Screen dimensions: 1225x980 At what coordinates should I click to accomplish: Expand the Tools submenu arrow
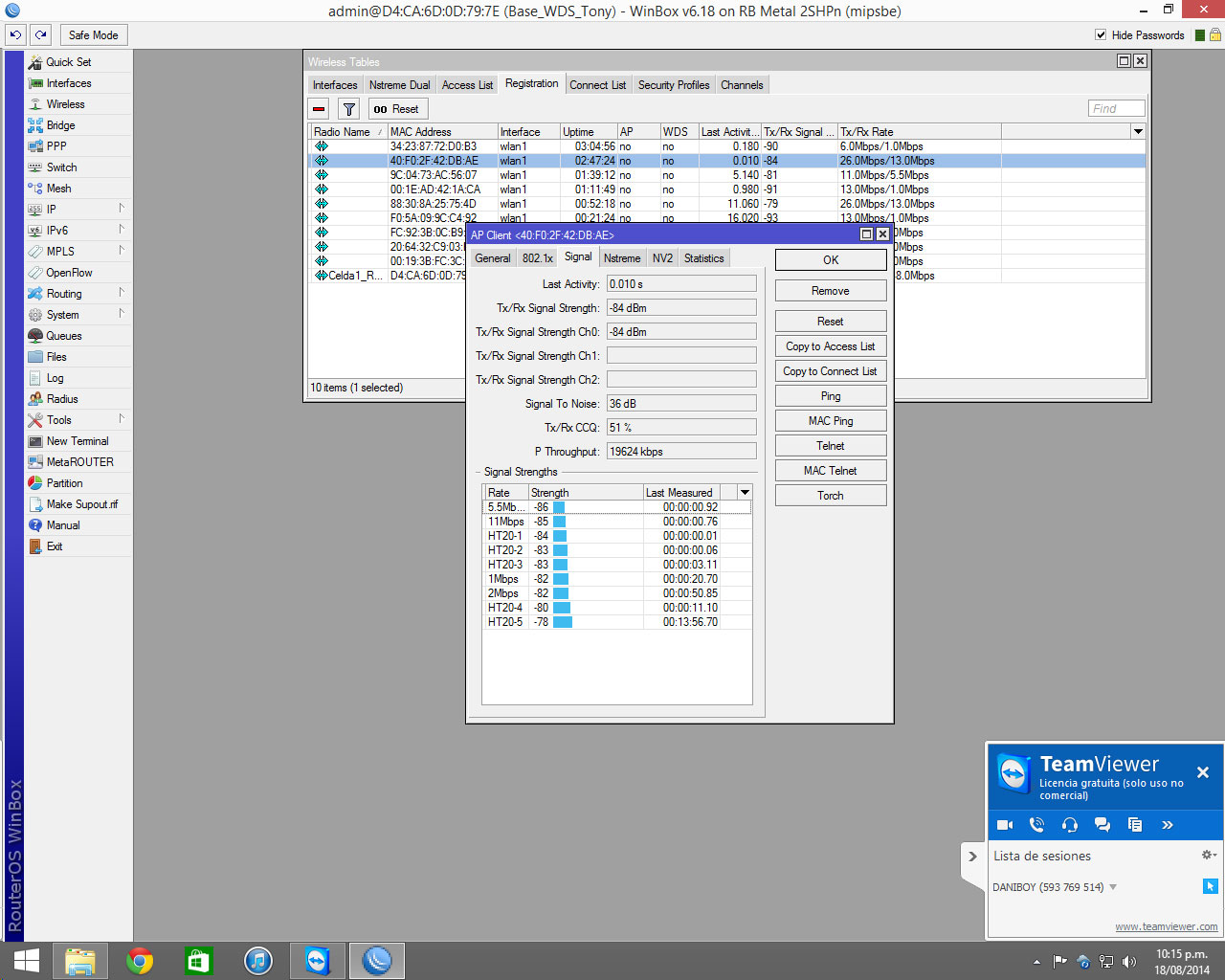tap(122, 419)
